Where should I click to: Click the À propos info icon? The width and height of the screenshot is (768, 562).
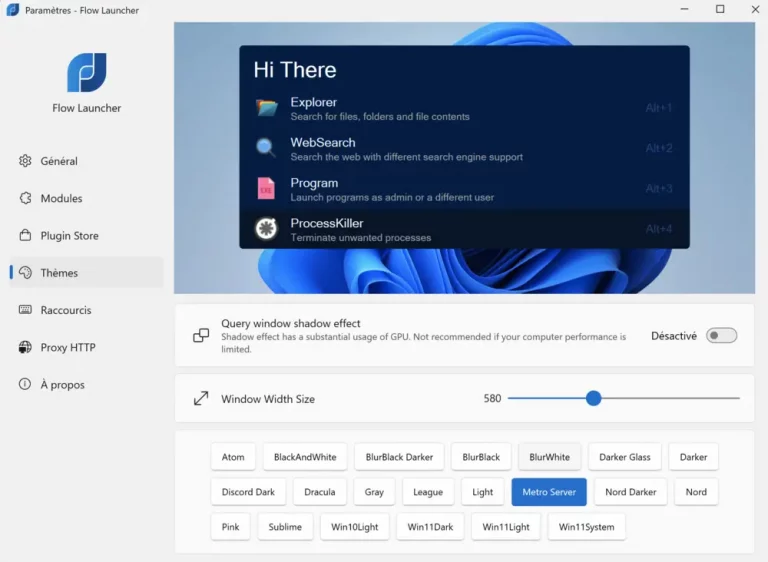coord(26,385)
